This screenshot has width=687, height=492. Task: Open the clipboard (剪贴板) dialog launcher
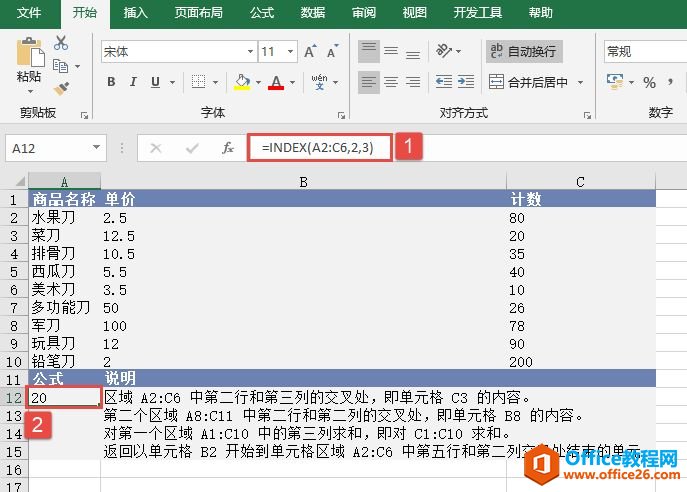coord(84,115)
